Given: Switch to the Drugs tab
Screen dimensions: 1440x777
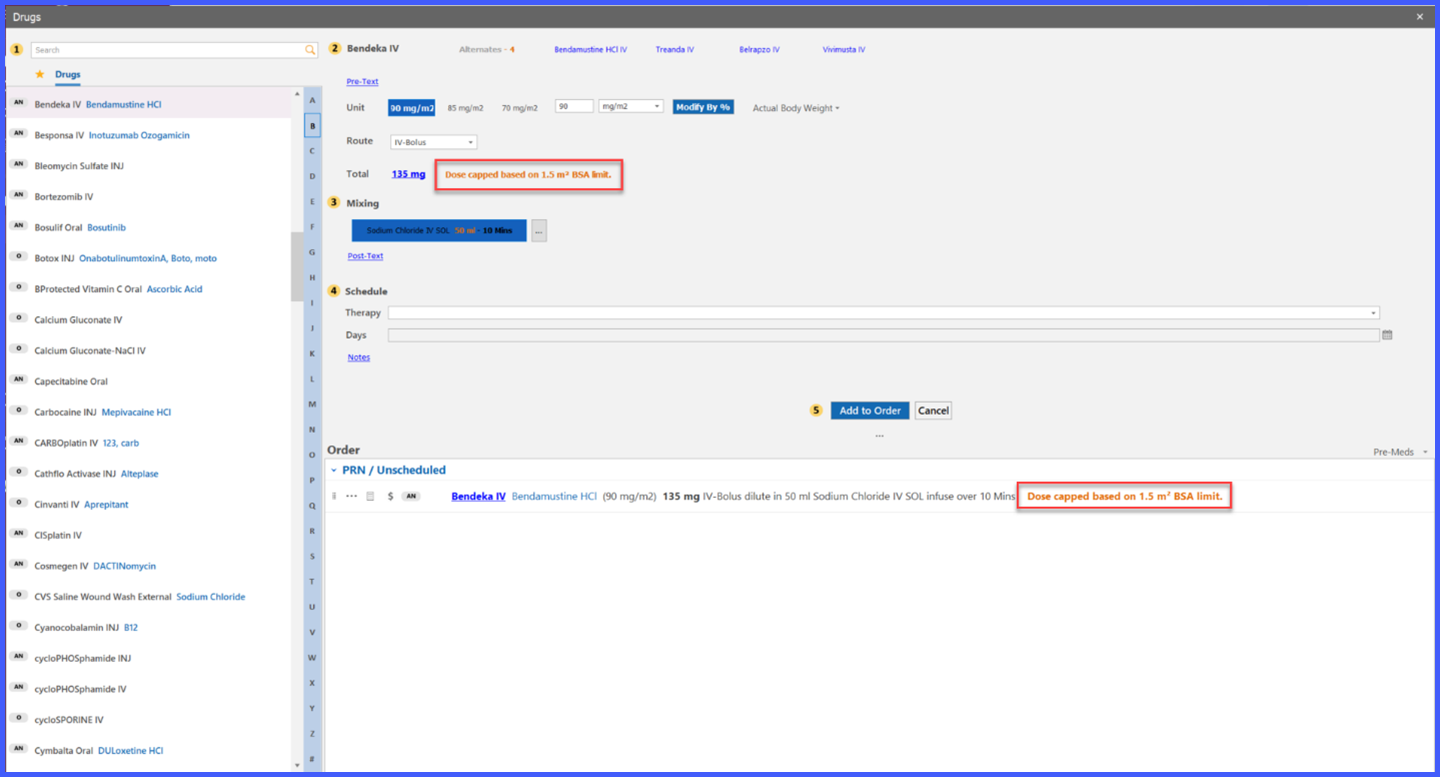Looking at the screenshot, I should click(x=68, y=75).
